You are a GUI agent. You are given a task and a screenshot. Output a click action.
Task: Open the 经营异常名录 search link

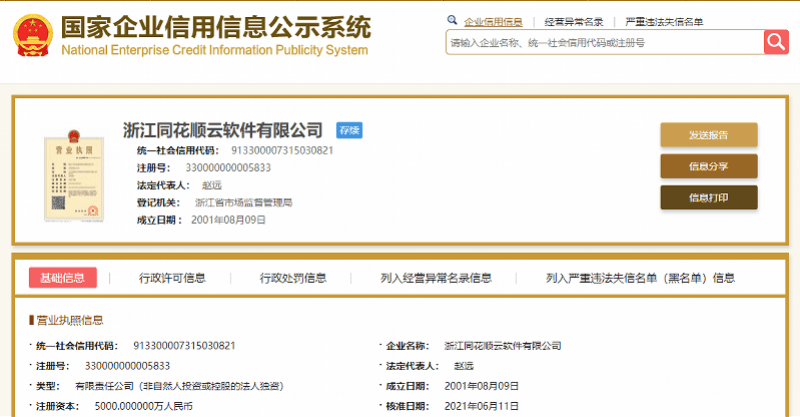(573, 22)
